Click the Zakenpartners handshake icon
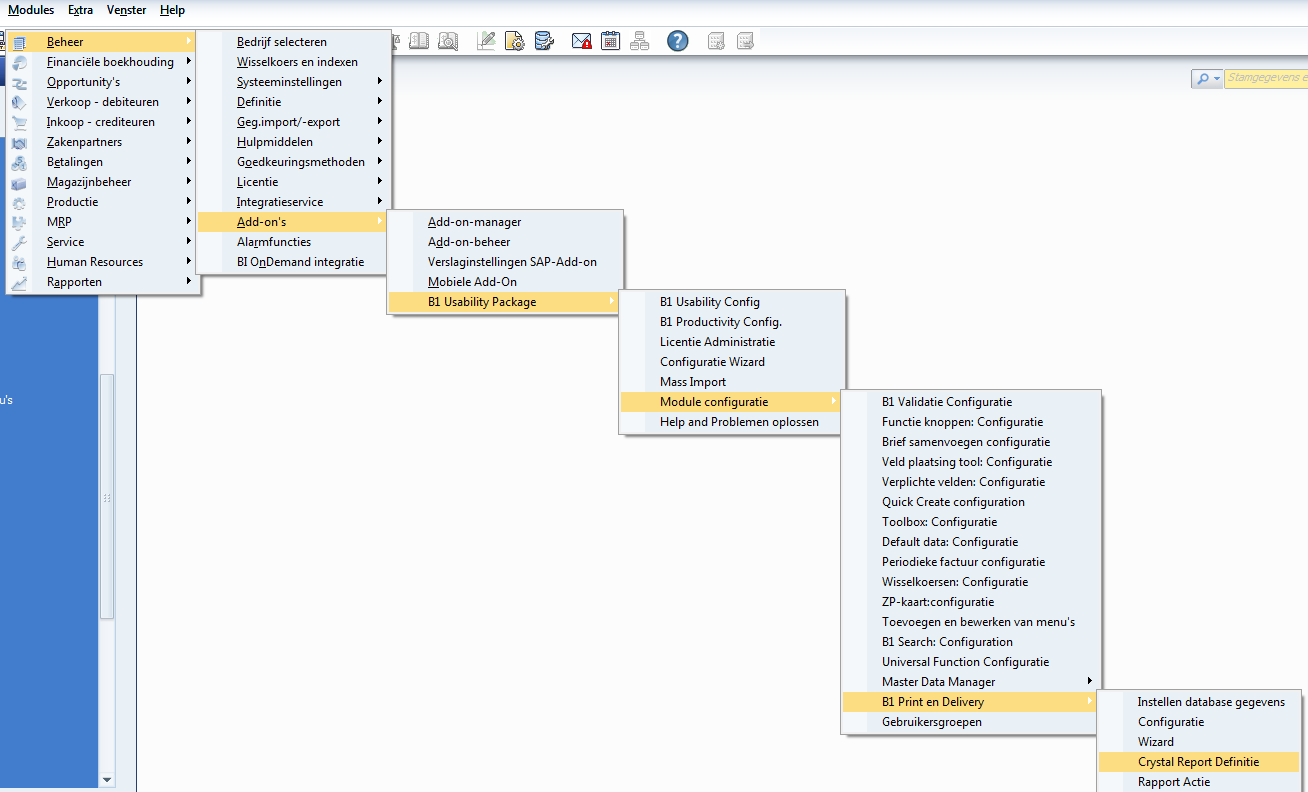The width and height of the screenshot is (1308, 792). pyautogui.click(x=19, y=142)
